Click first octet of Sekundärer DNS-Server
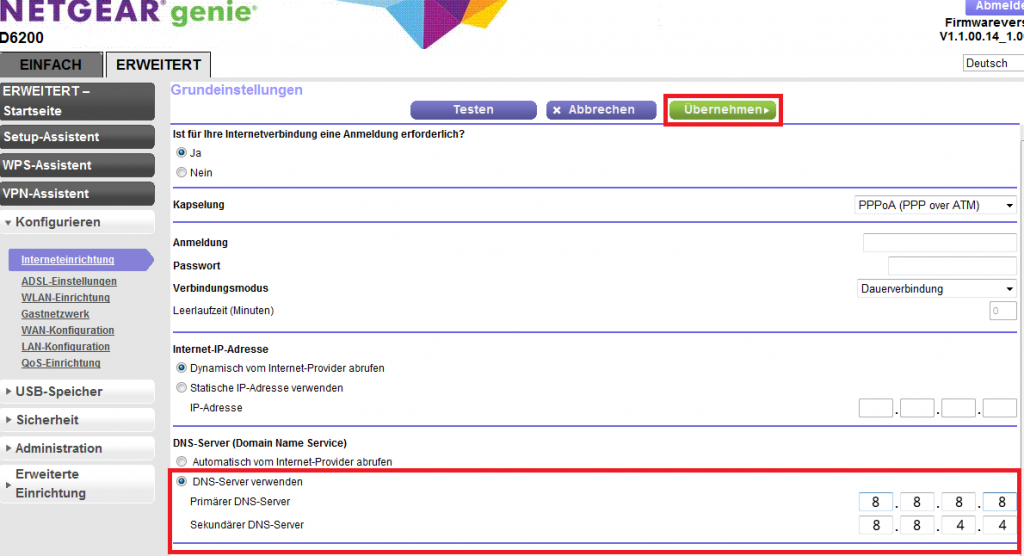 click(x=876, y=525)
